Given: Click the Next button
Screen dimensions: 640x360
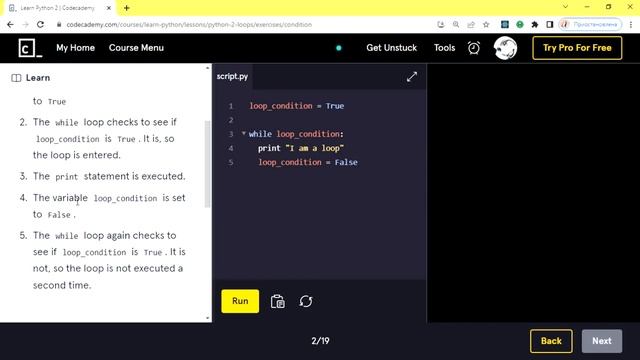Looking at the screenshot, I should (602, 341).
